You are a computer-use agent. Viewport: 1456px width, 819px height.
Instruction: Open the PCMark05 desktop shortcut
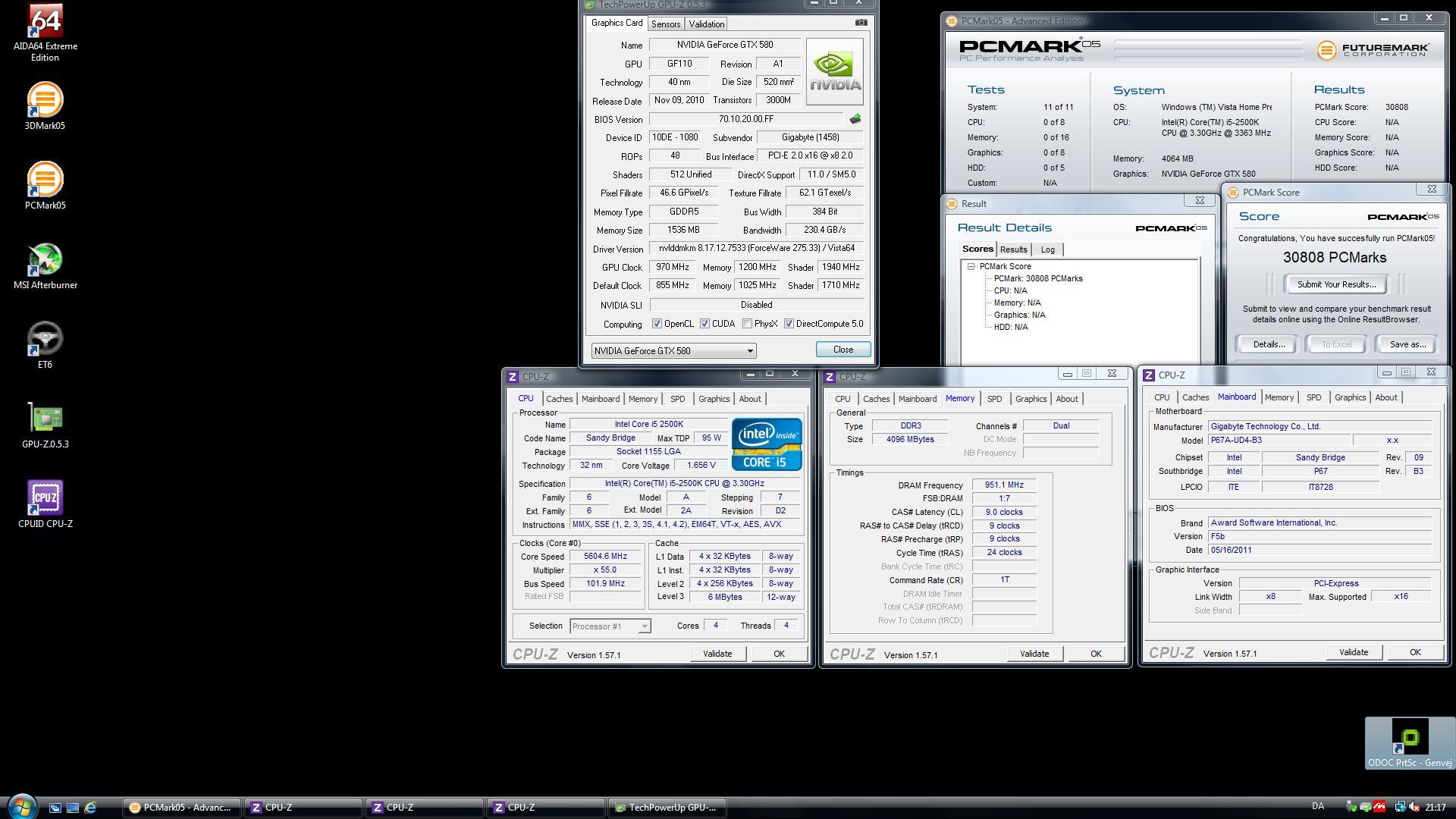click(45, 186)
